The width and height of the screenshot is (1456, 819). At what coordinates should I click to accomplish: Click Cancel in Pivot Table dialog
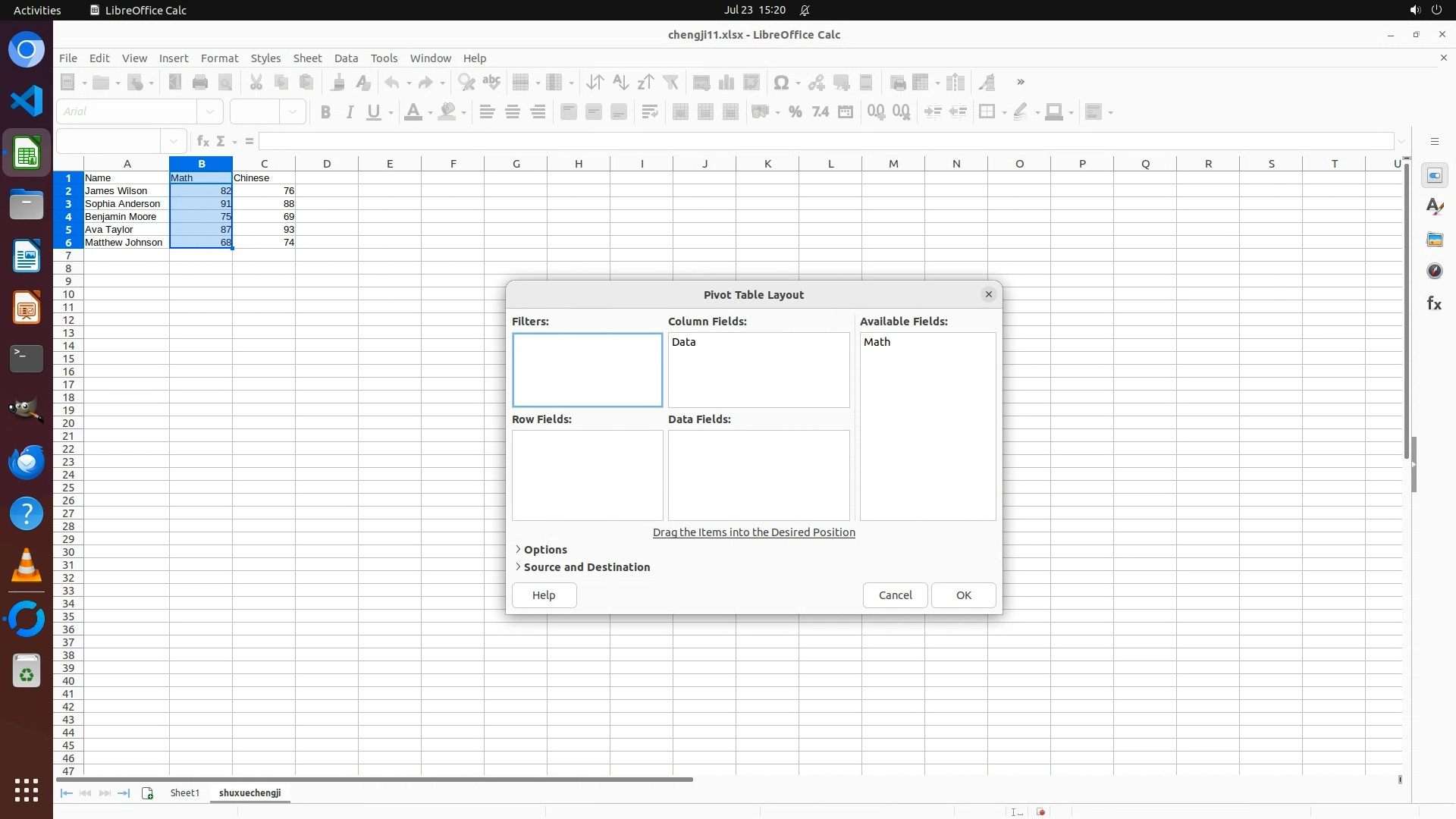[x=895, y=595]
